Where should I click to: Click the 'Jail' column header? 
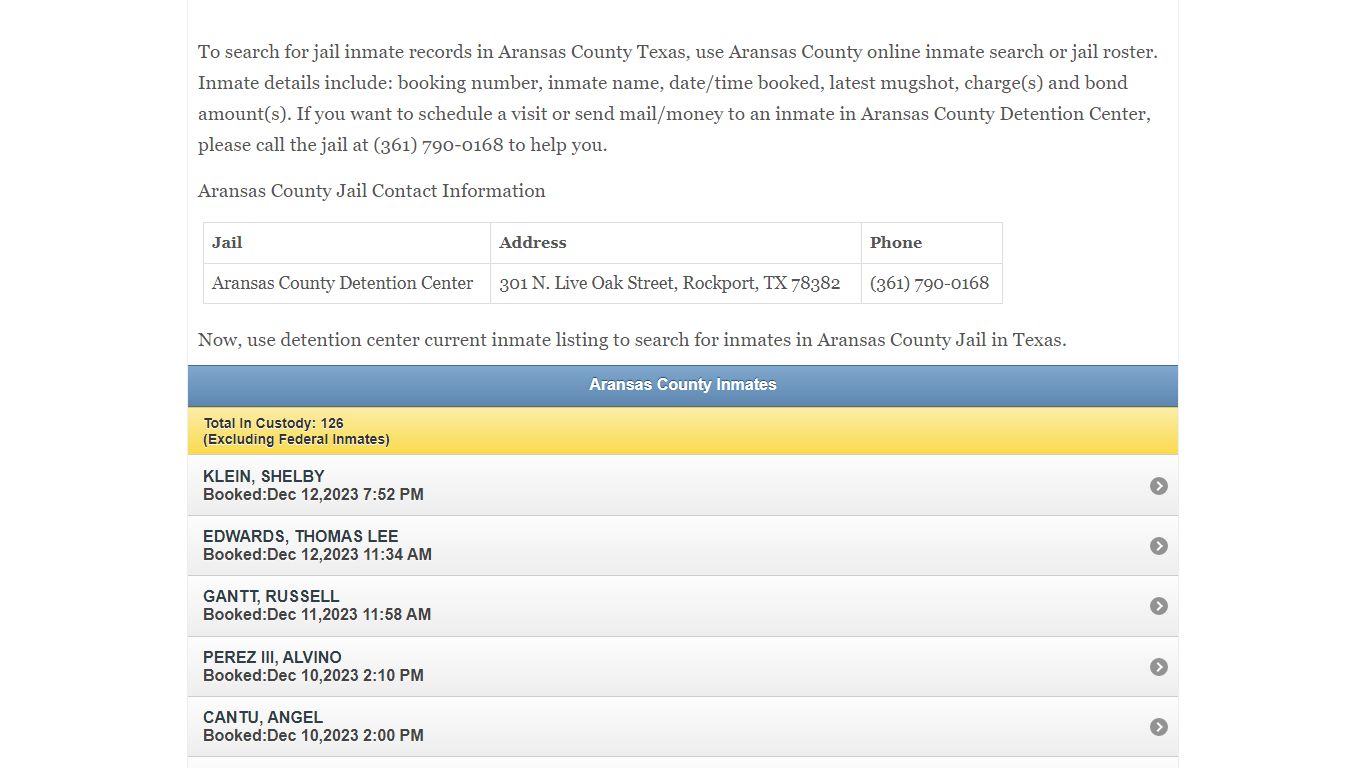tap(347, 243)
